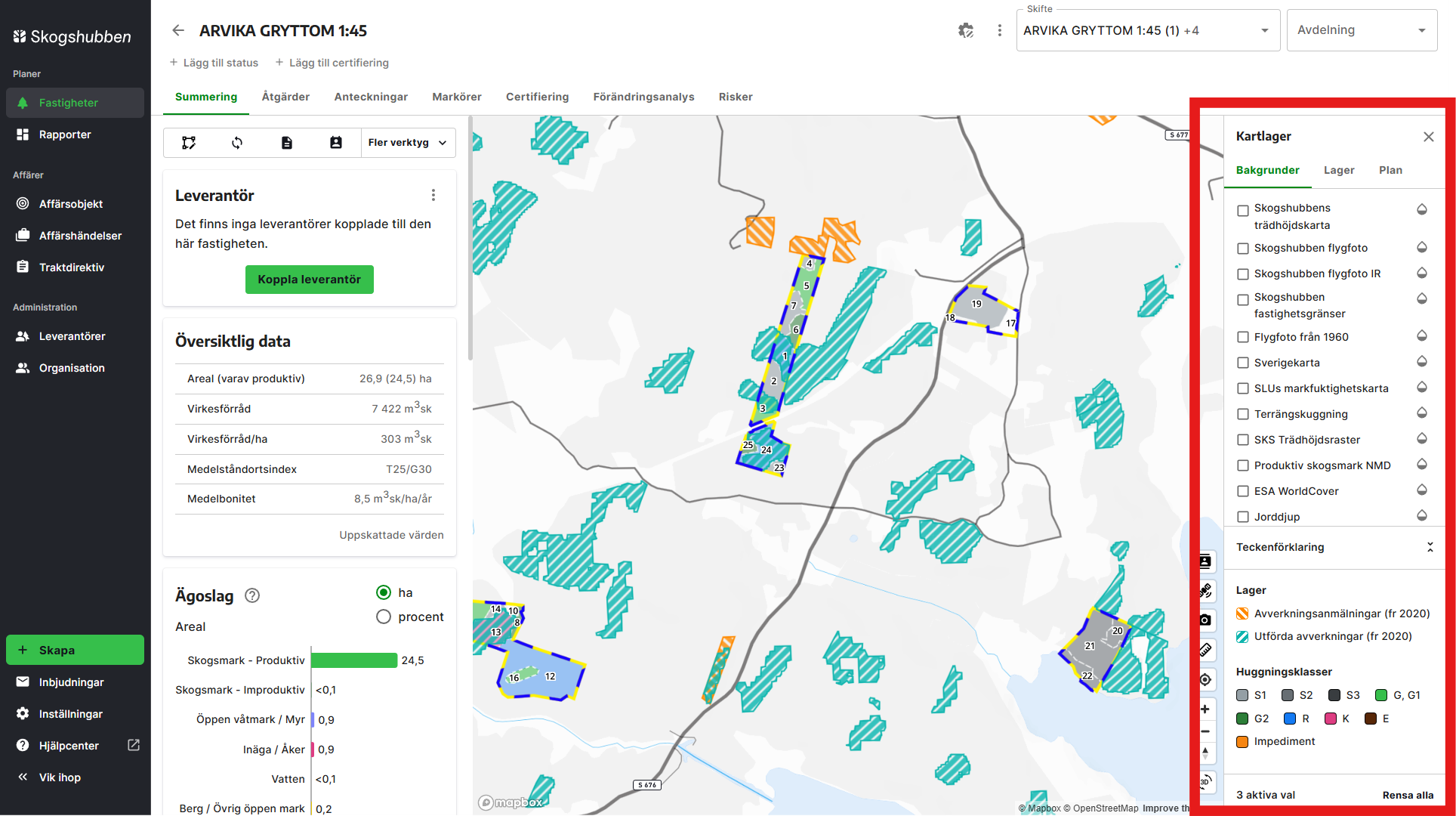Open the Fler verktyg dropdown

tap(408, 143)
